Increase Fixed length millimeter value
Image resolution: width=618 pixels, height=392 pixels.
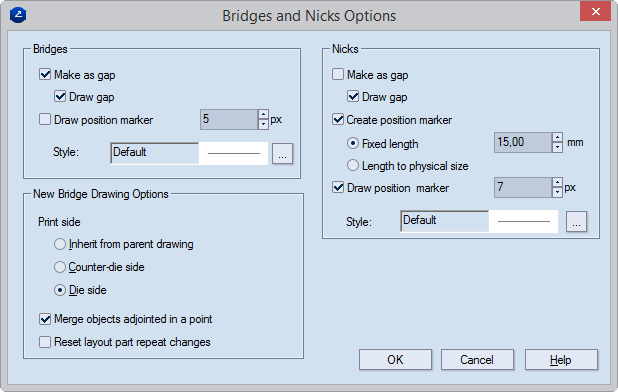(557, 137)
